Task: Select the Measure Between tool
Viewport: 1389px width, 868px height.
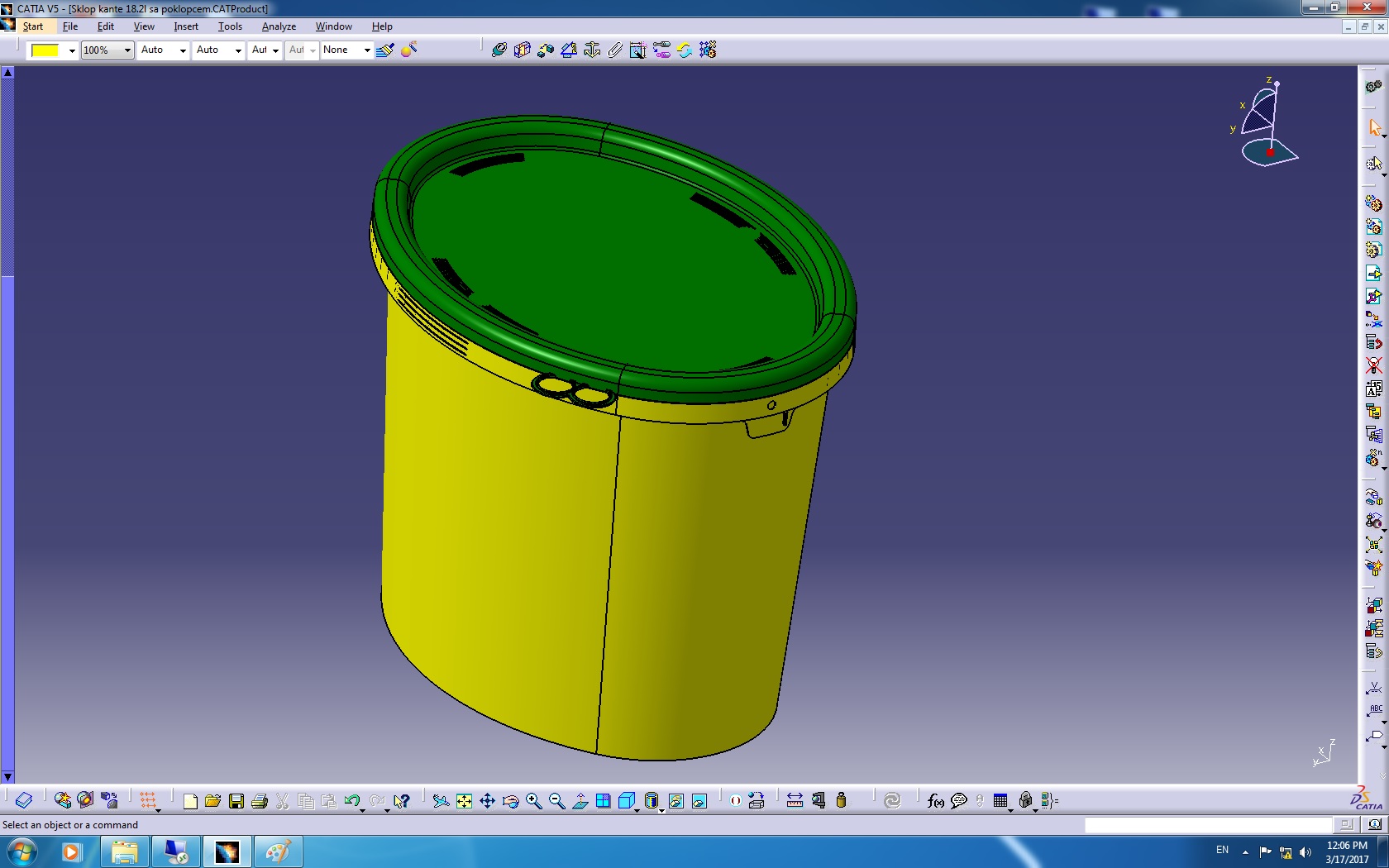Action: coord(795,800)
